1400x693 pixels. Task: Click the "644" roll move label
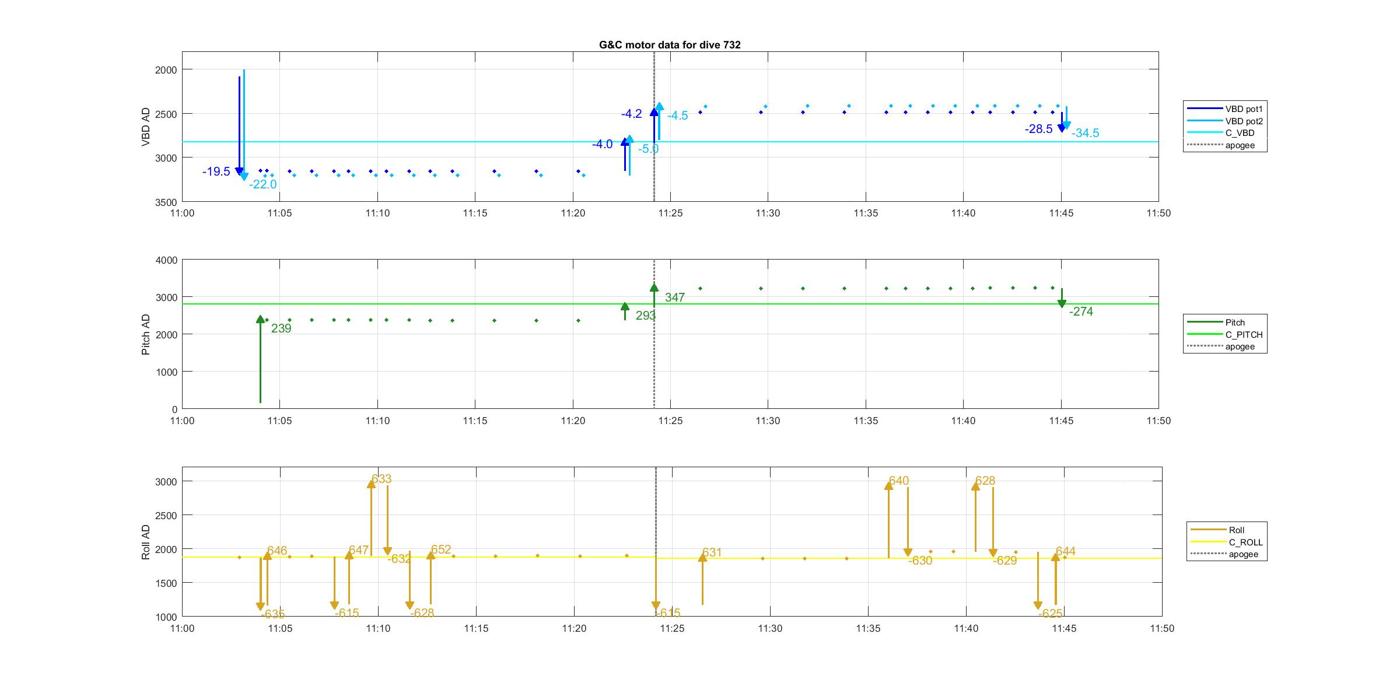pyautogui.click(x=1066, y=552)
